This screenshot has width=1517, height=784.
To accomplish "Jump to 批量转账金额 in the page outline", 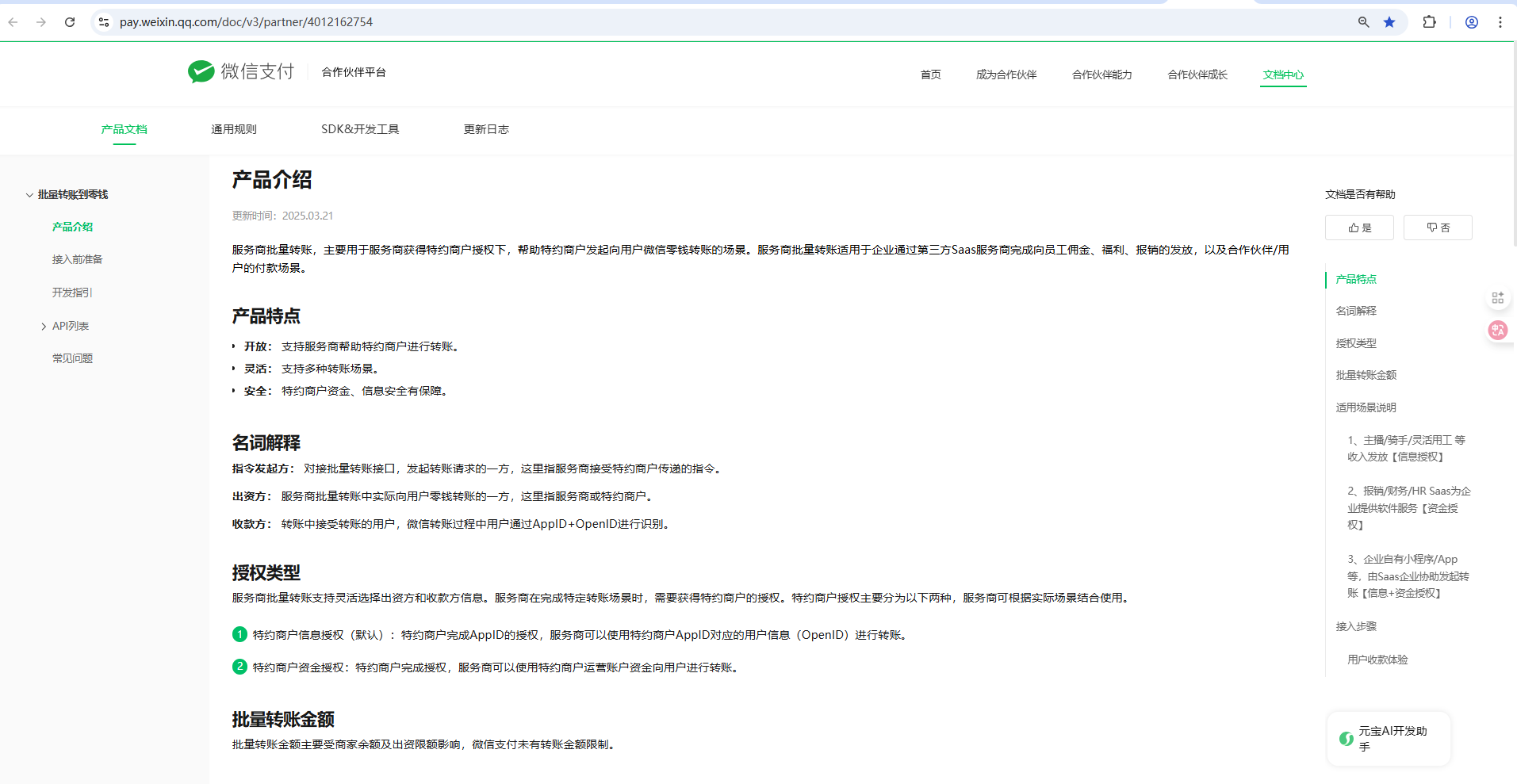I will (x=1366, y=375).
